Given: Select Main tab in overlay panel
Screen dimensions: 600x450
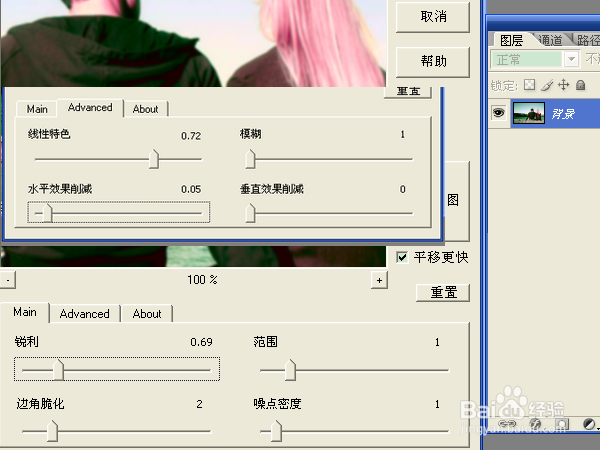Looking at the screenshot, I should pos(37,109).
